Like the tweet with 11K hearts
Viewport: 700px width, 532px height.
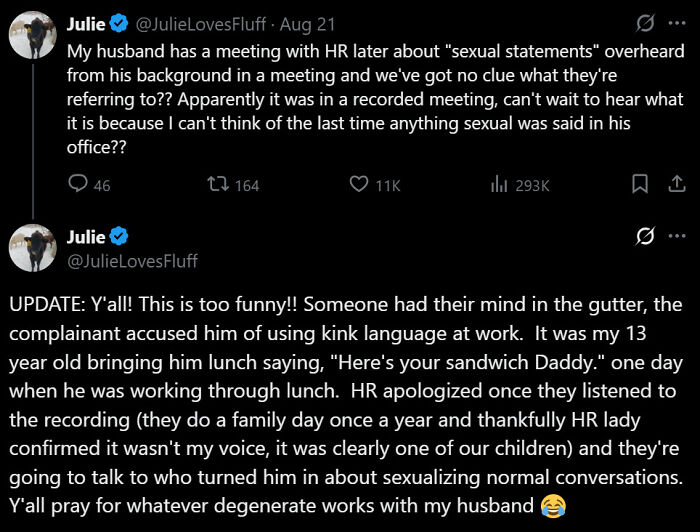click(359, 184)
